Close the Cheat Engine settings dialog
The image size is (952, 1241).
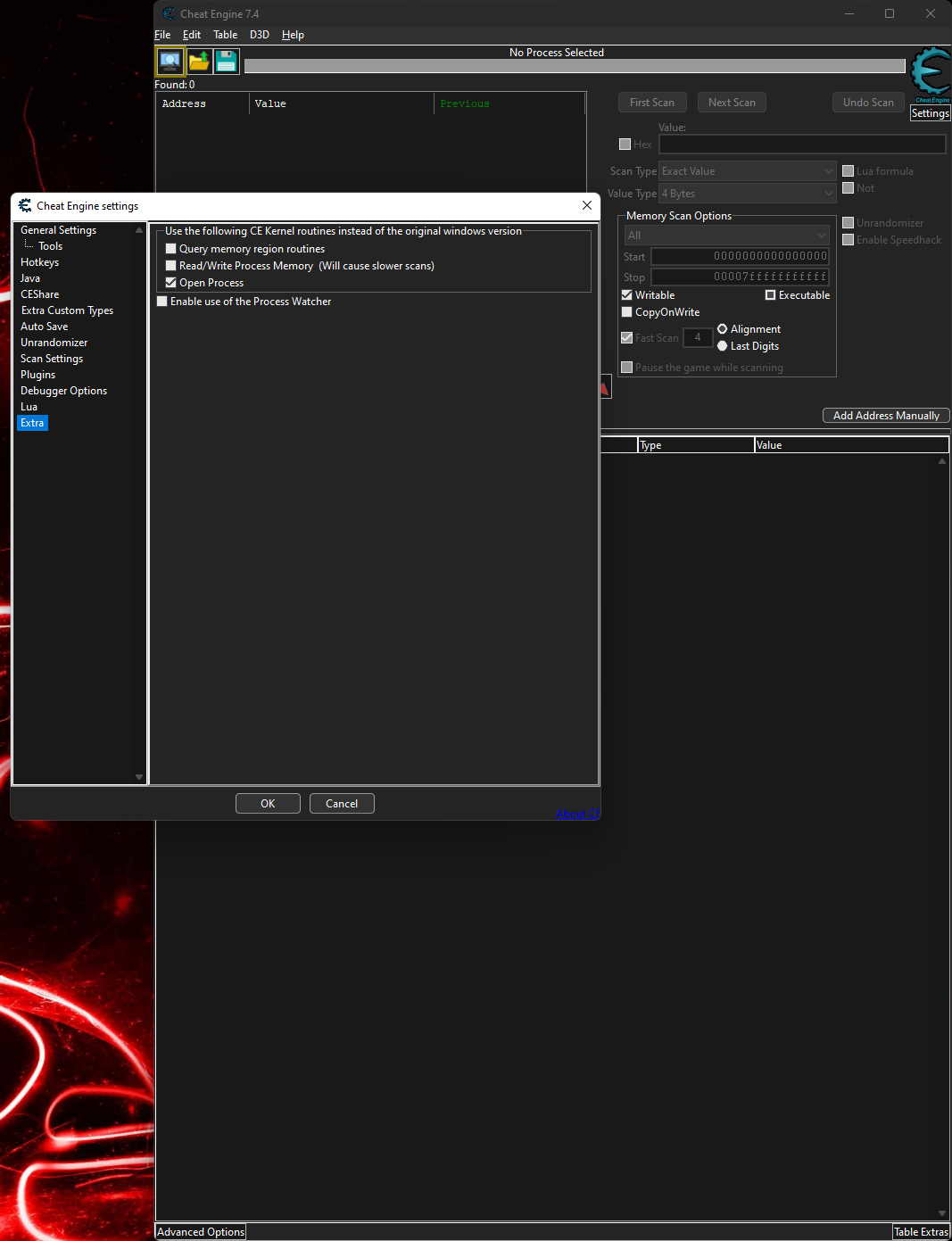586,205
